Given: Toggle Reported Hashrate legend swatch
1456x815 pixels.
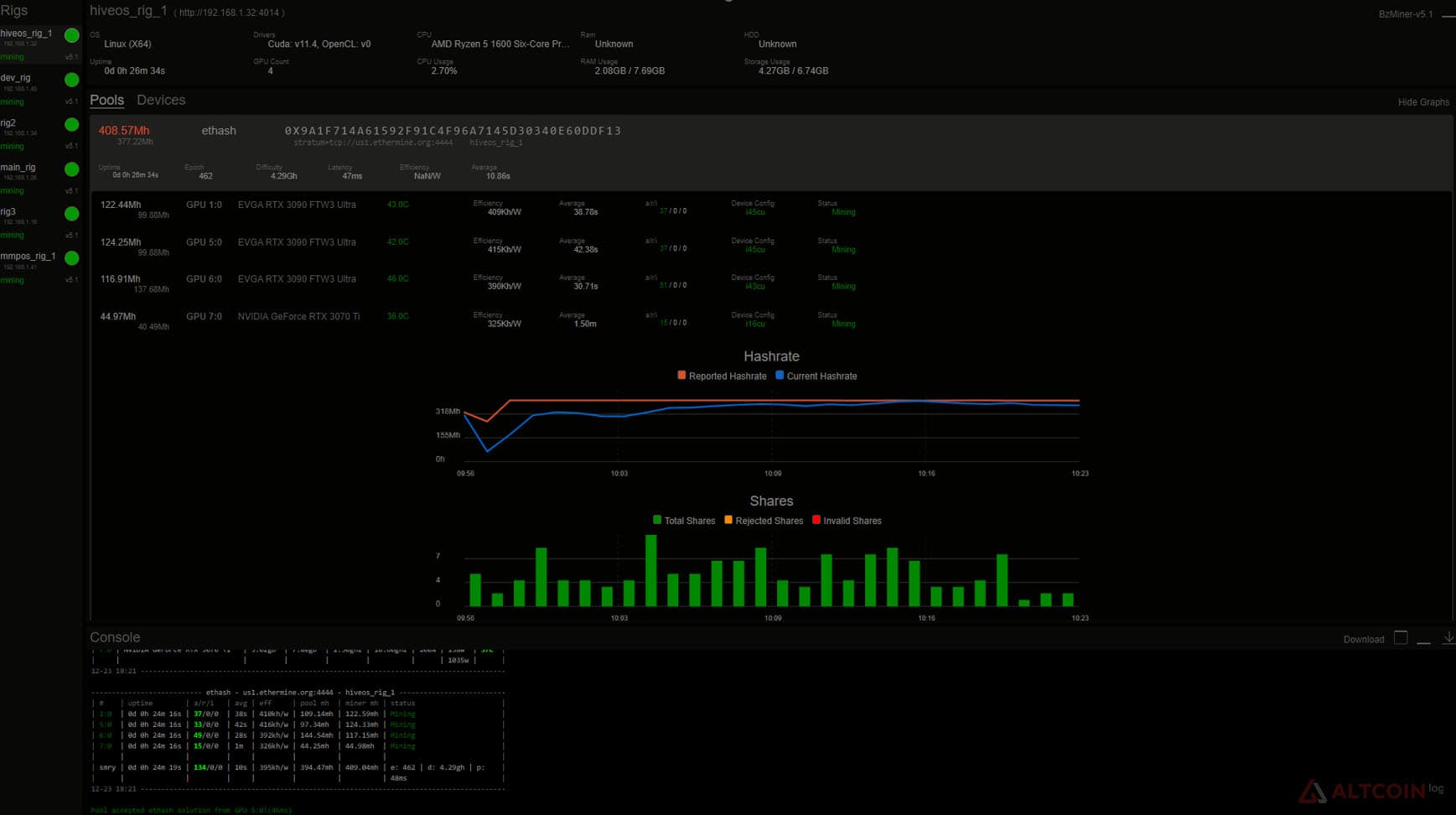Looking at the screenshot, I should 681,376.
